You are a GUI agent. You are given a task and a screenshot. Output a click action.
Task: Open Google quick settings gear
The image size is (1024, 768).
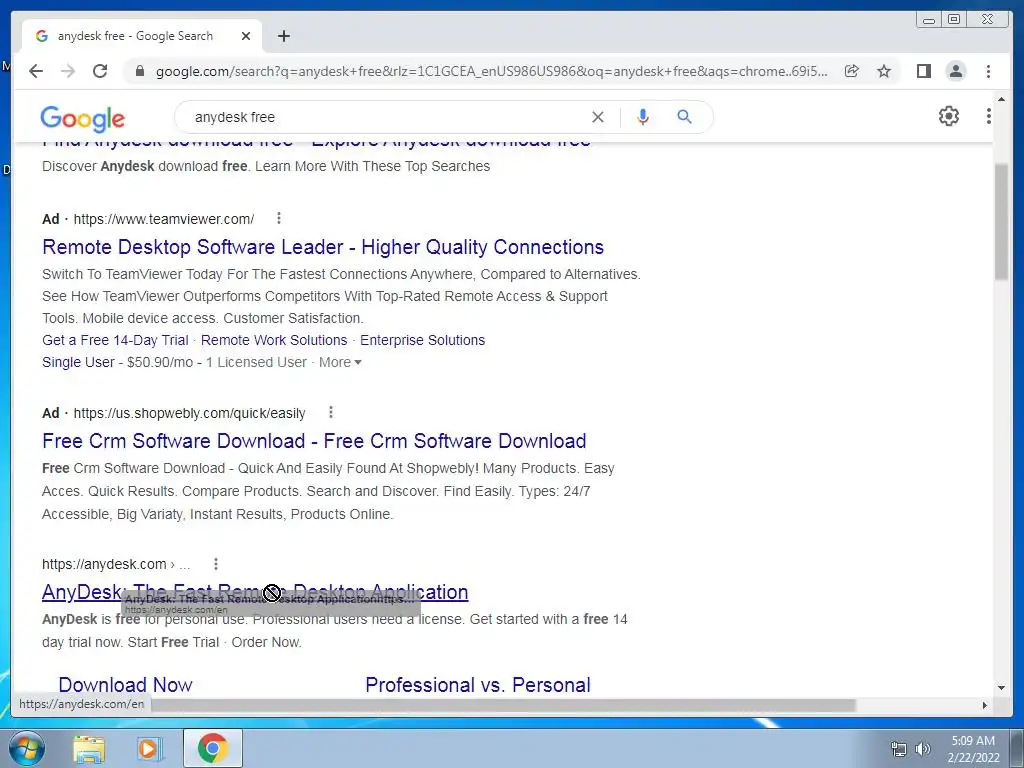pyautogui.click(x=949, y=116)
